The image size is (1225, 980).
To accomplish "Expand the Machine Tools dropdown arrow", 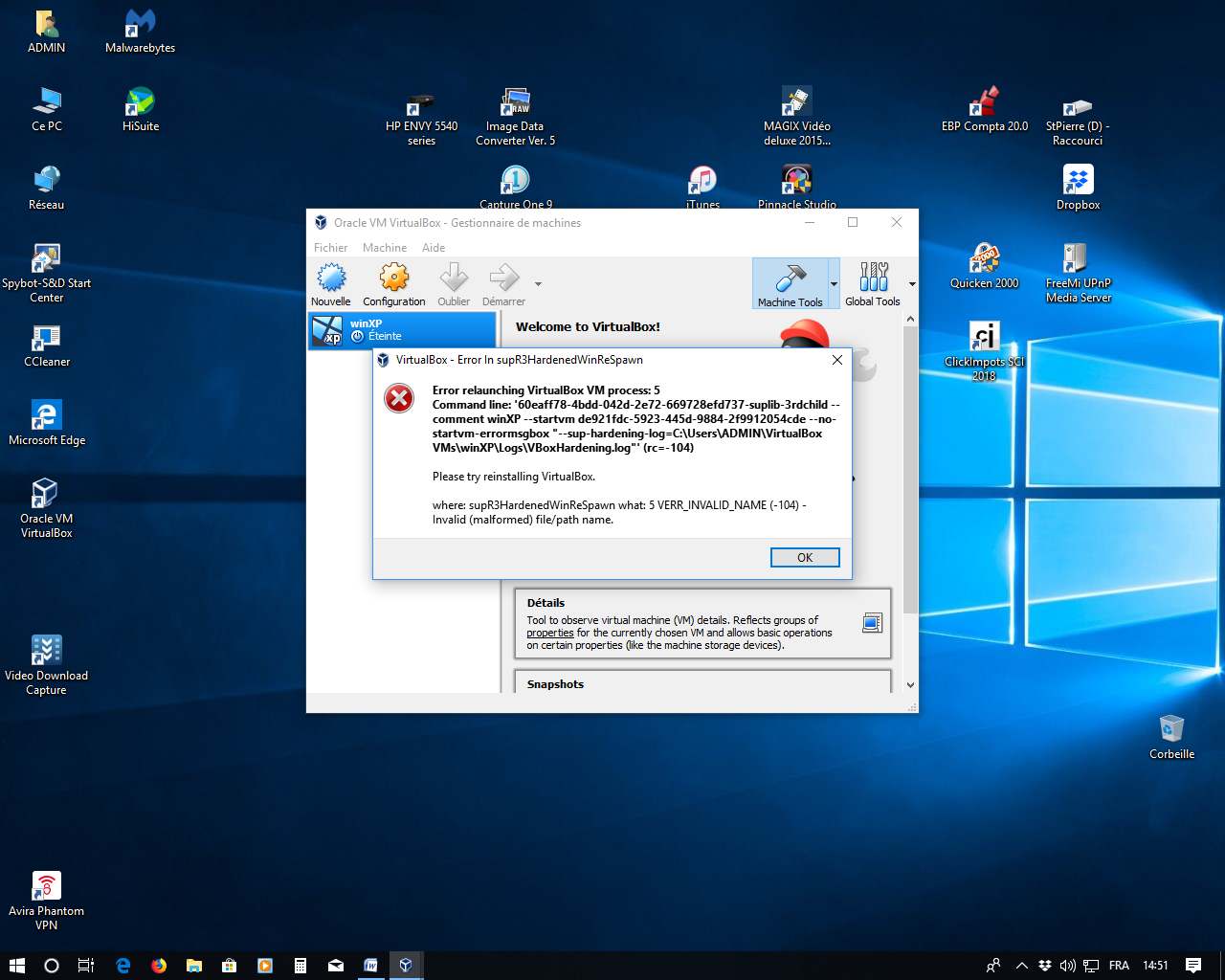I will click(x=834, y=284).
